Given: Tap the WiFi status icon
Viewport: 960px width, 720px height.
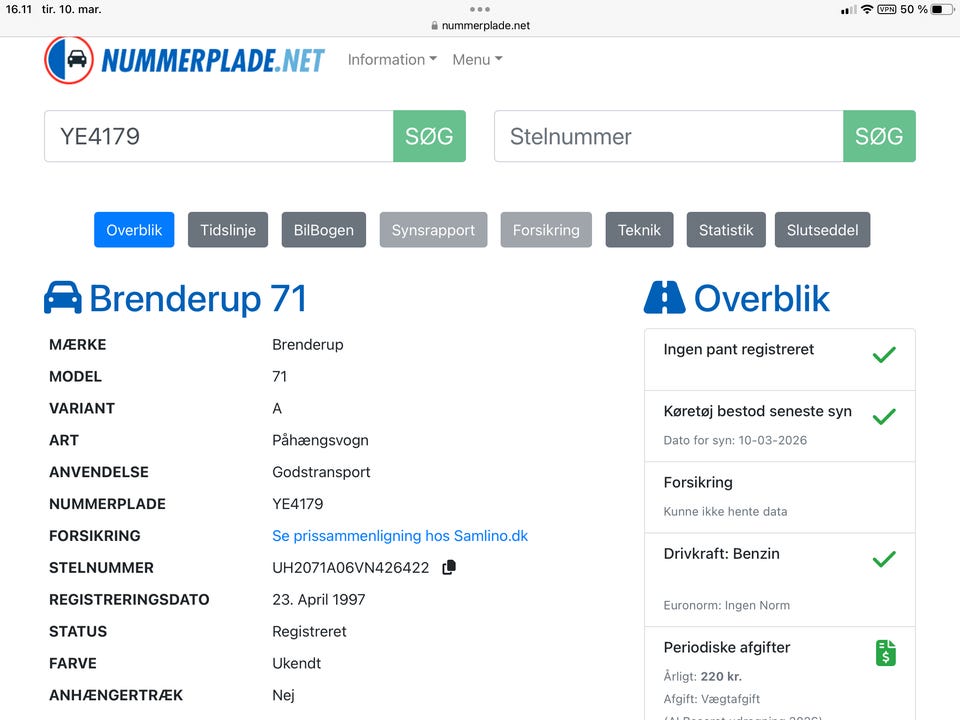Looking at the screenshot, I should pyautogui.click(x=866, y=9).
